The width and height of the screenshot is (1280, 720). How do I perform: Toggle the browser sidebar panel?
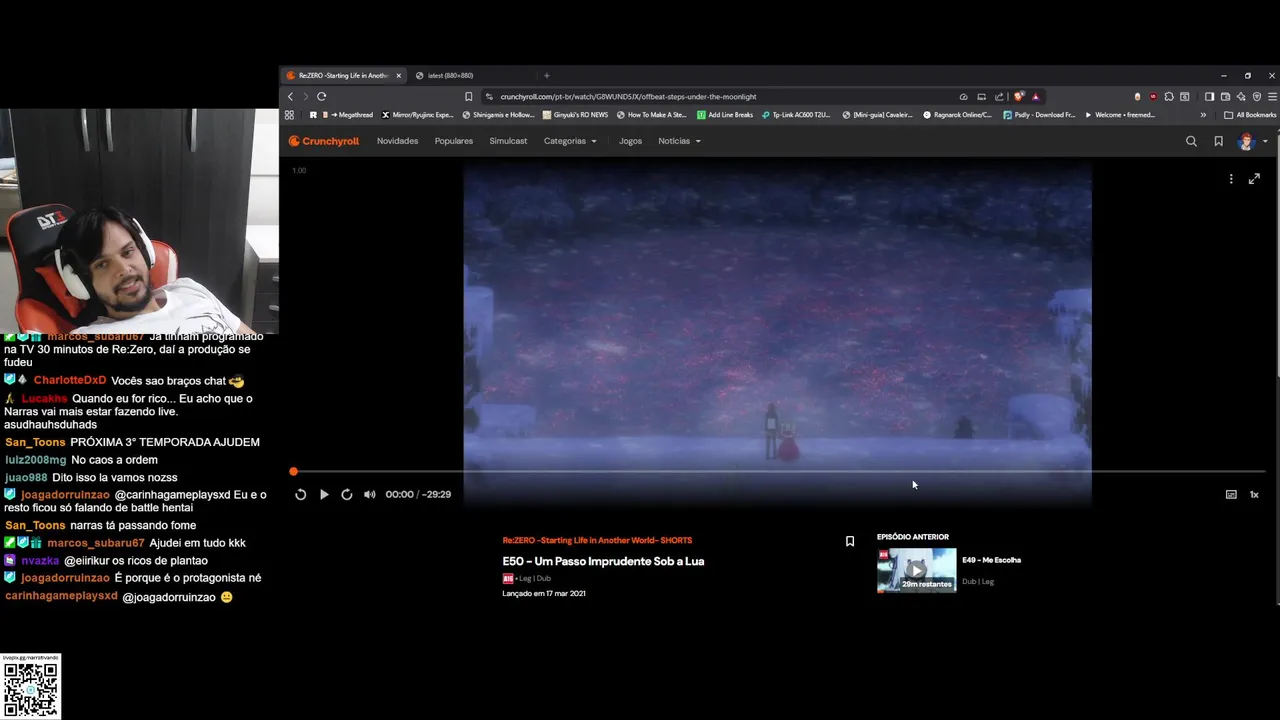click(x=1209, y=96)
